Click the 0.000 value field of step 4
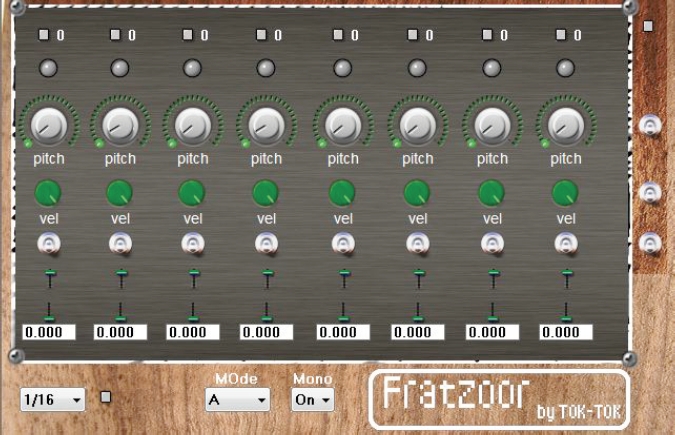Image resolution: width=675 pixels, height=435 pixels. [266, 332]
